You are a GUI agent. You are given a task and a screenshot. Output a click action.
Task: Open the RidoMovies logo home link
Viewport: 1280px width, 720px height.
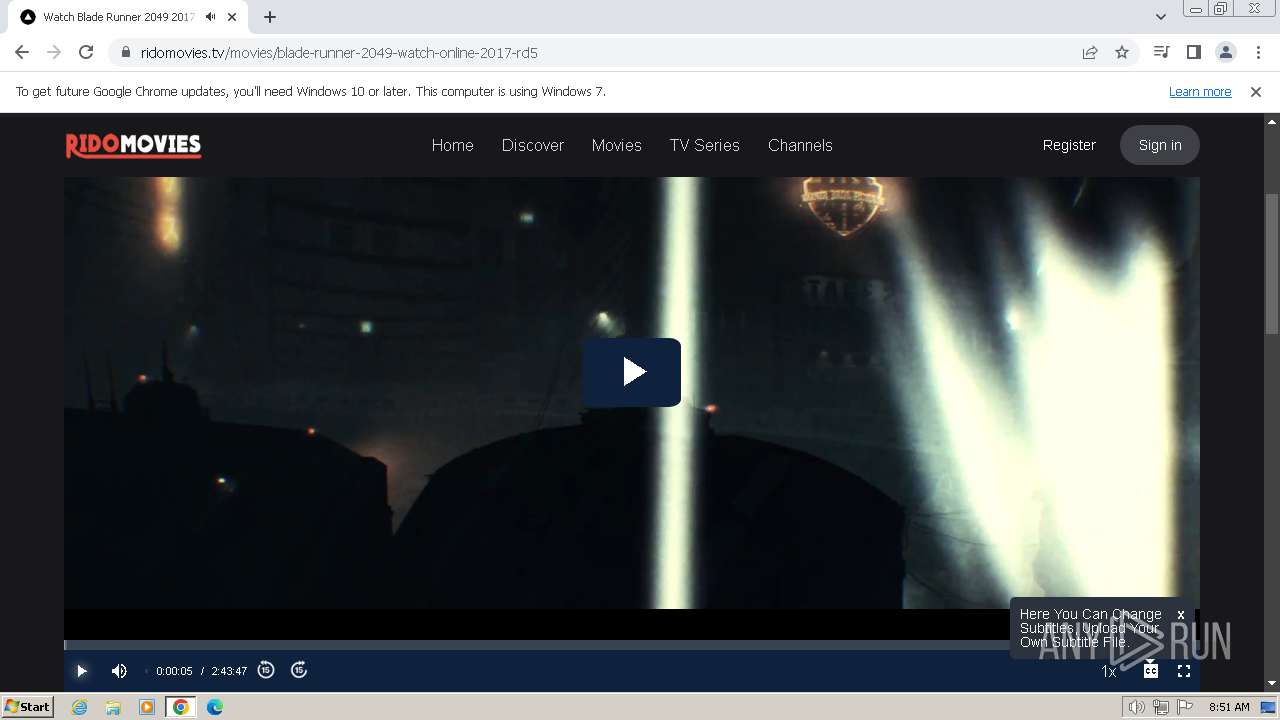[x=133, y=146]
